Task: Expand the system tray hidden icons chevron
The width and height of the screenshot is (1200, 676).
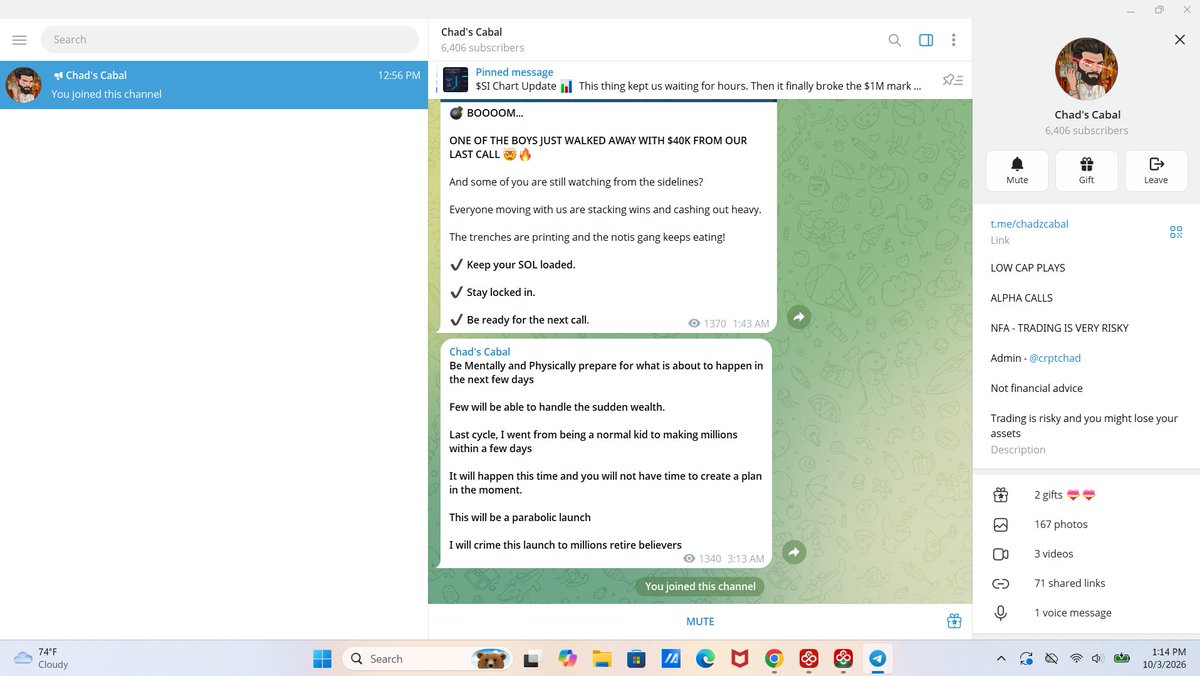Action: click(x=1001, y=658)
